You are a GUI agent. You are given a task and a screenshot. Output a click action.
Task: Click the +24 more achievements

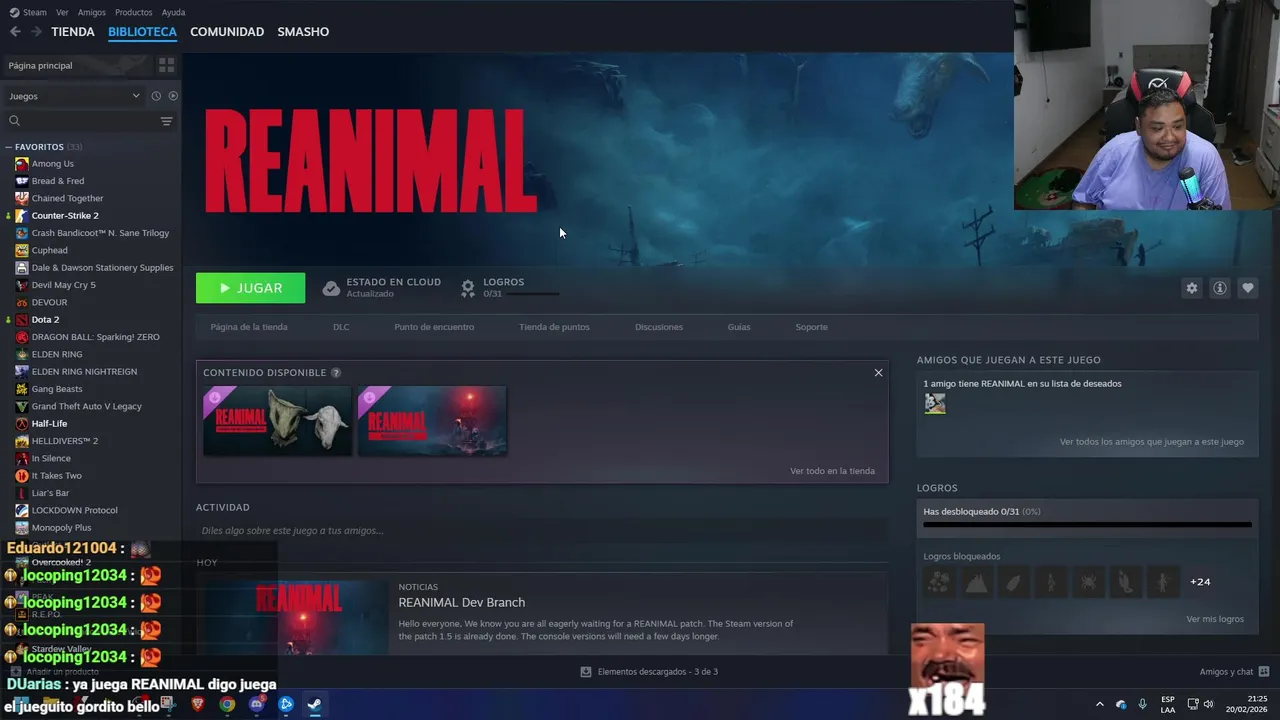coord(1200,582)
